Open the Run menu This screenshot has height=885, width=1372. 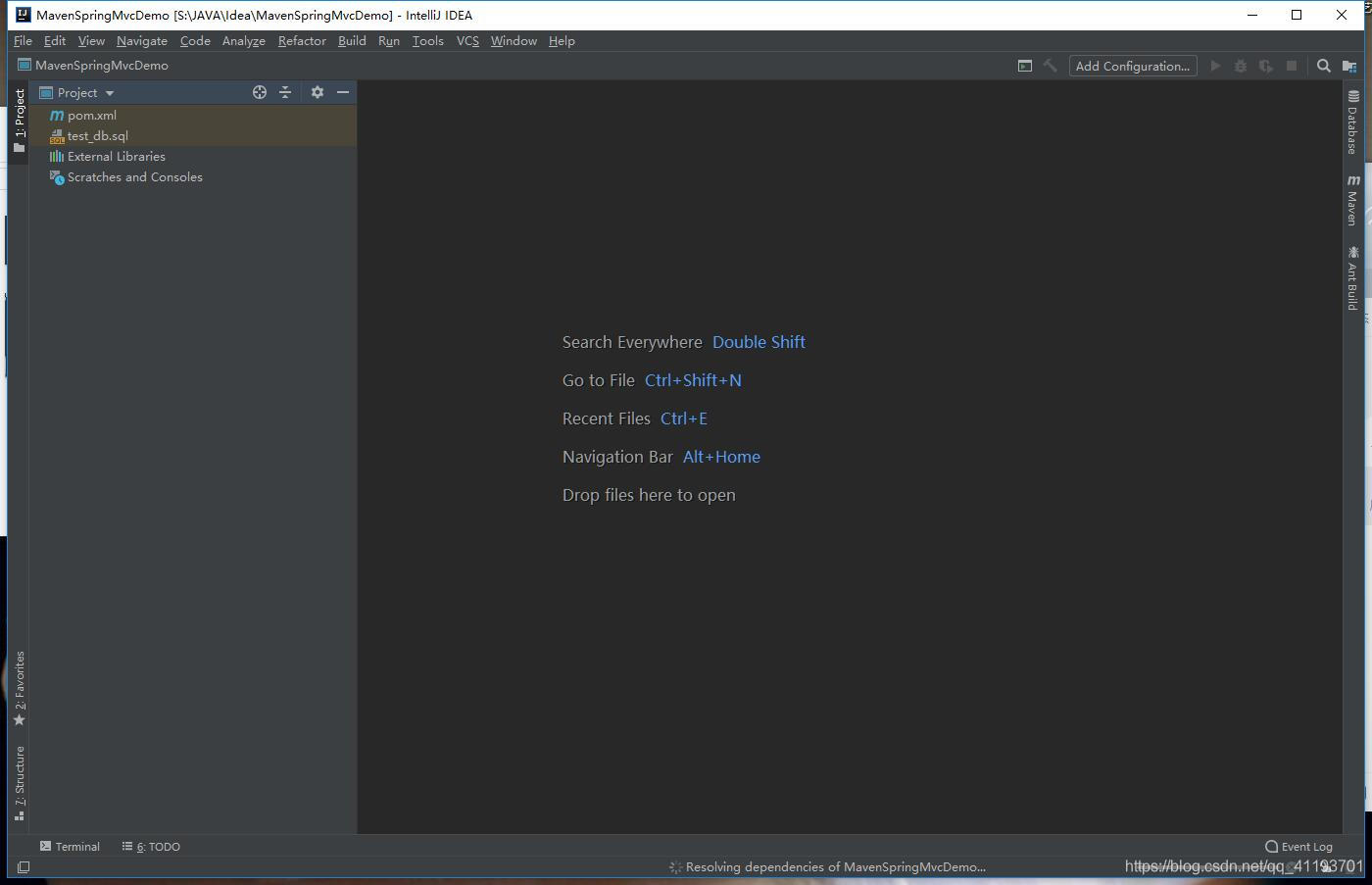pos(389,41)
